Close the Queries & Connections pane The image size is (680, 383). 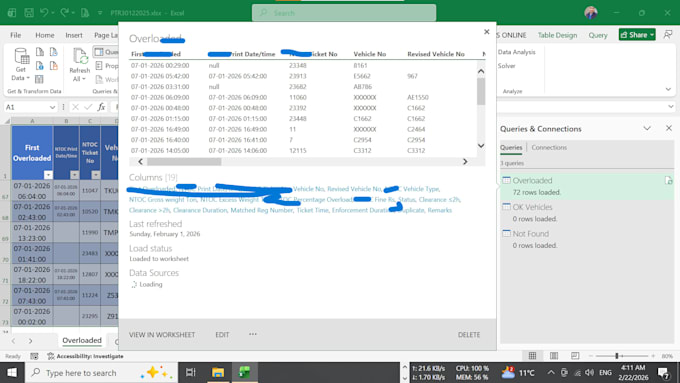(668, 128)
